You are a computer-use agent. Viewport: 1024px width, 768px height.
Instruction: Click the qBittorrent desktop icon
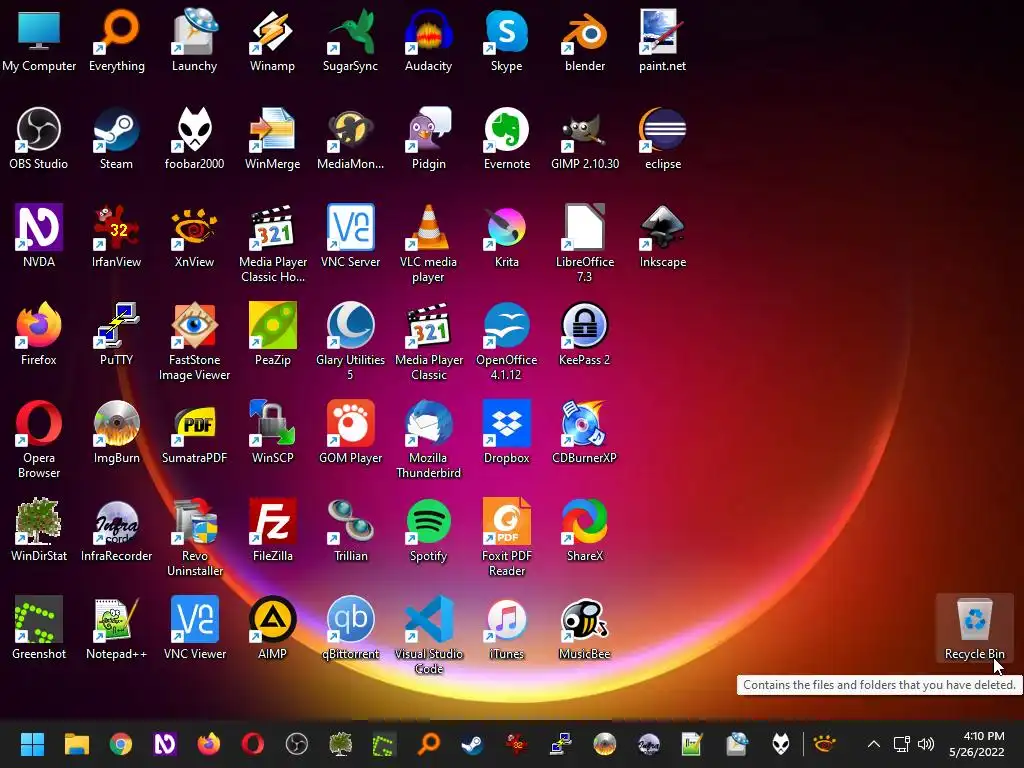[x=351, y=628]
